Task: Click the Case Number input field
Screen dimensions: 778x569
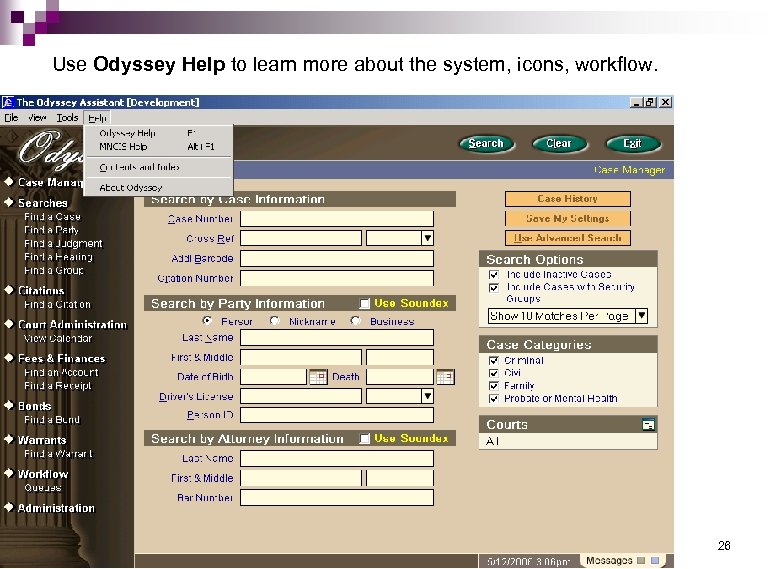Action: [x=337, y=219]
